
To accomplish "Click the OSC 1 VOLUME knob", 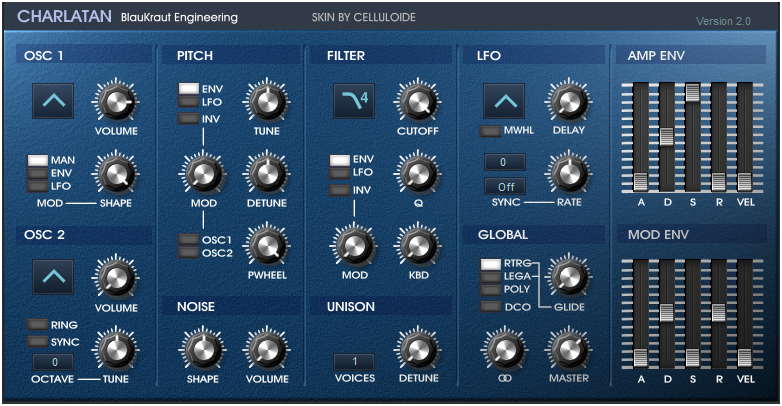I will click(116, 101).
